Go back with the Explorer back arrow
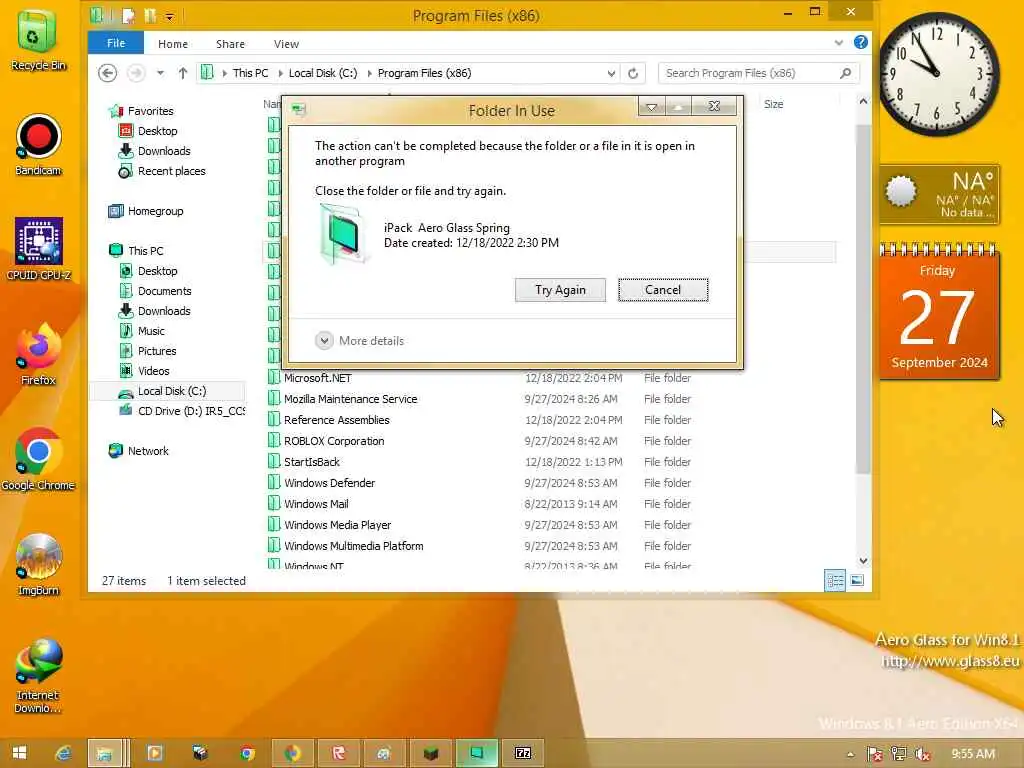The image size is (1024, 768). [108, 73]
